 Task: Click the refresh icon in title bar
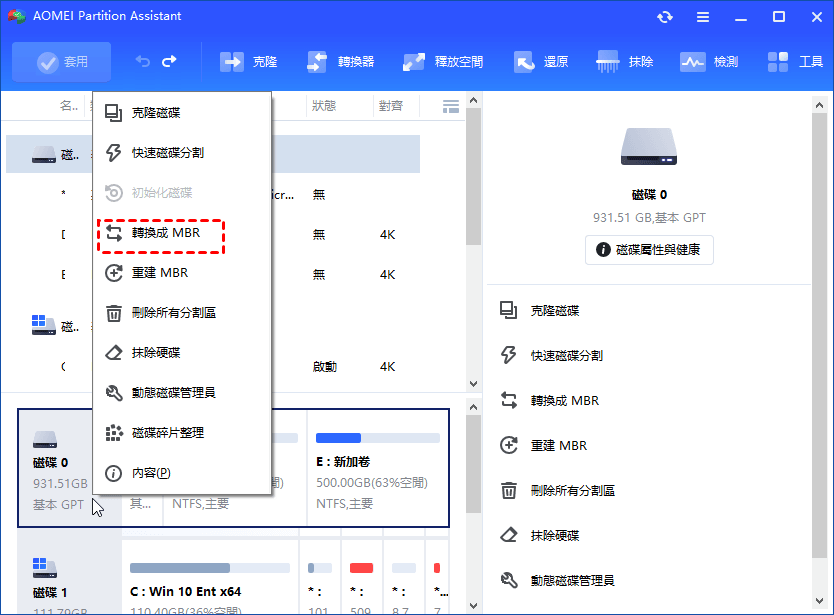click(x=665, y=17)
